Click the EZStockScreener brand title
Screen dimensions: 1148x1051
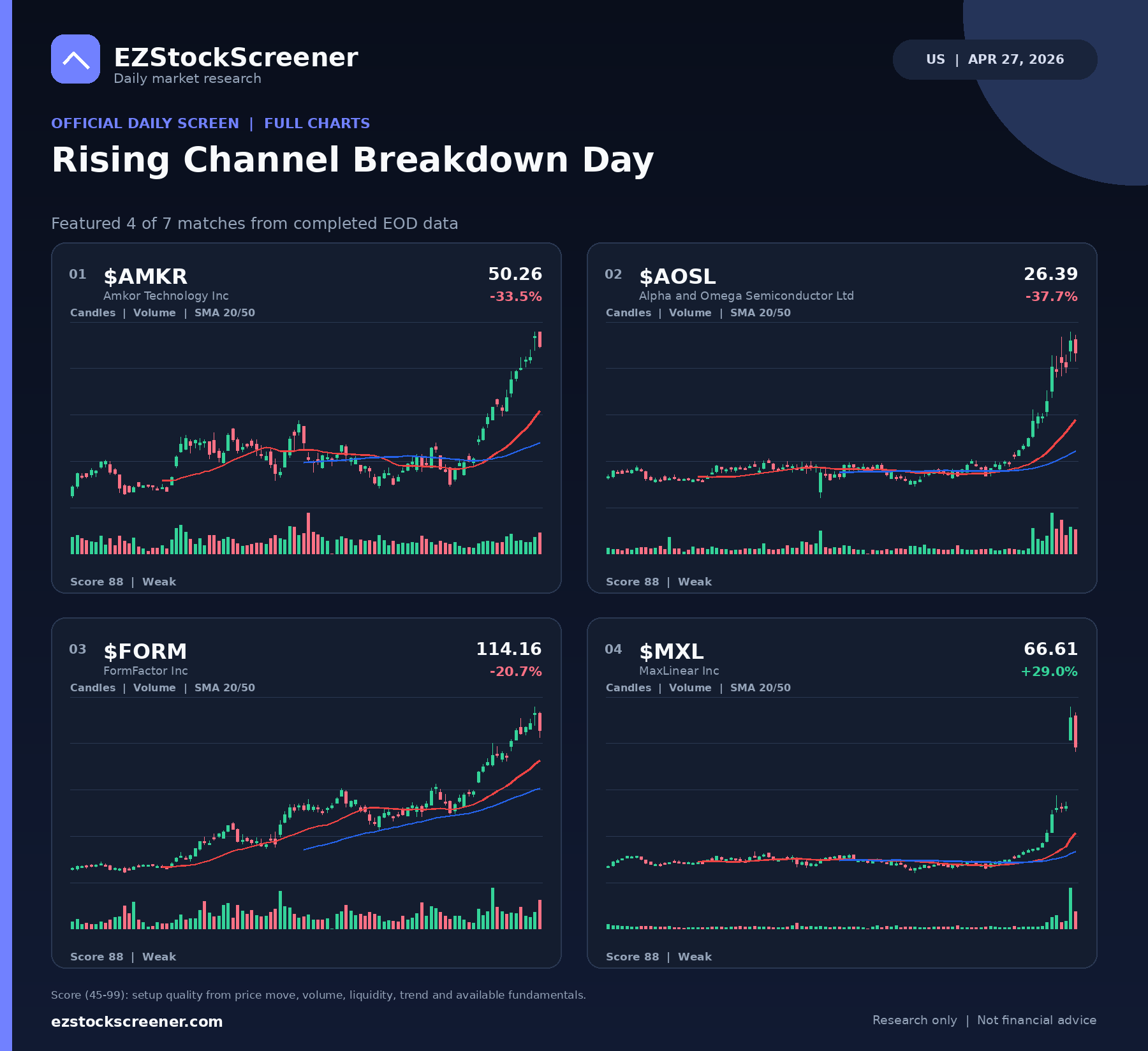point(236,57)
